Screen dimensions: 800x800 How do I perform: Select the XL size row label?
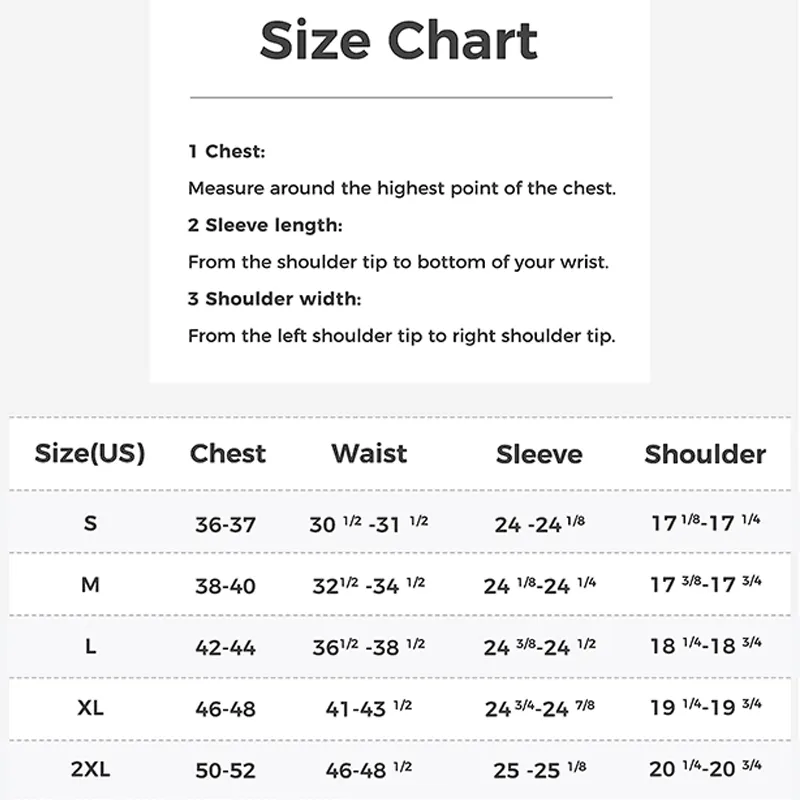(90, 708)
